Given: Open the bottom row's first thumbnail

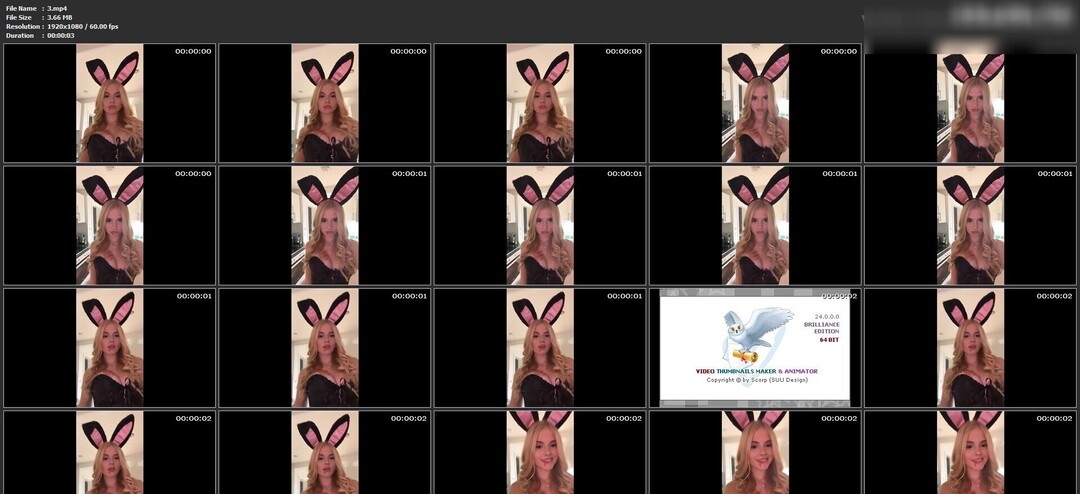Looking at the screenshot, I should [x=110, y=452].
